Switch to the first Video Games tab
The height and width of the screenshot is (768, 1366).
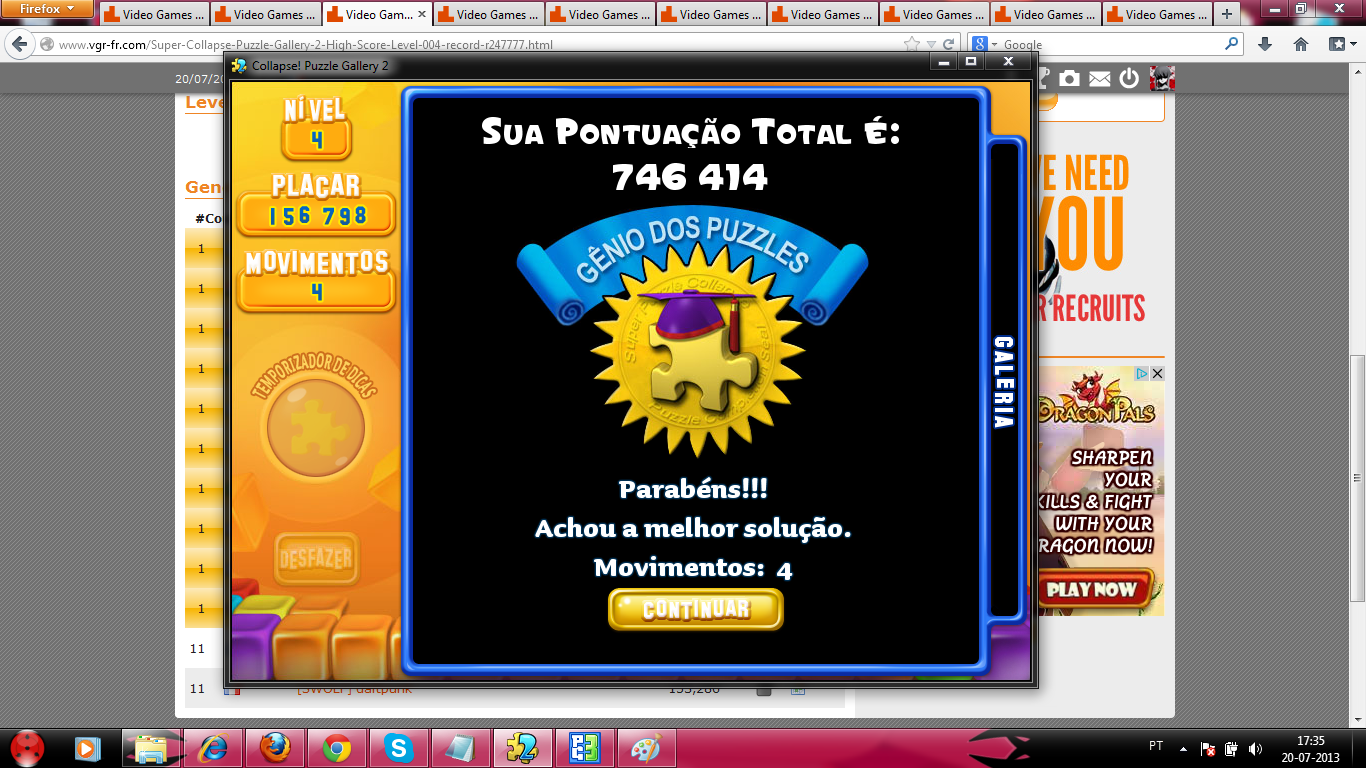[154, 15]
